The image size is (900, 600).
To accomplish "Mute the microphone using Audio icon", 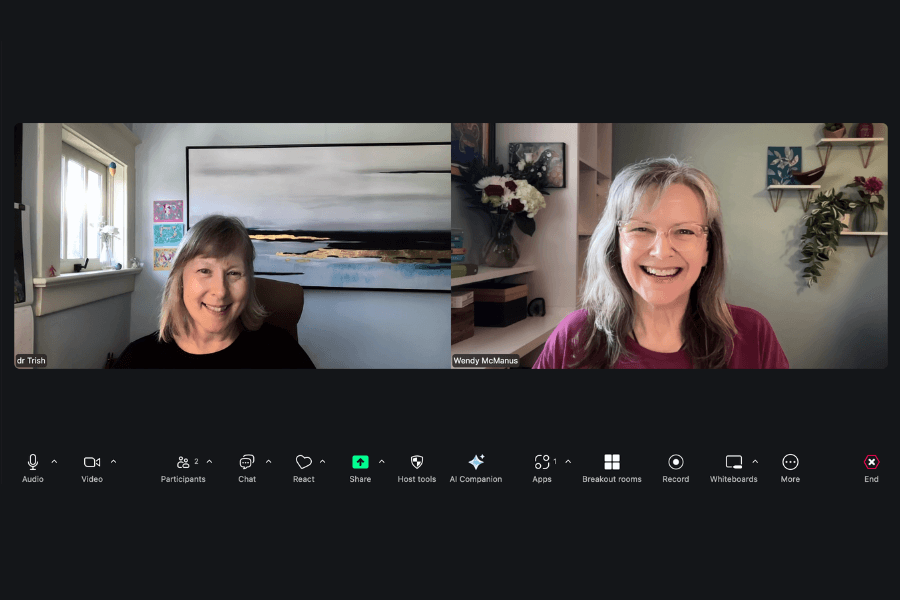I will click(33, 462).
